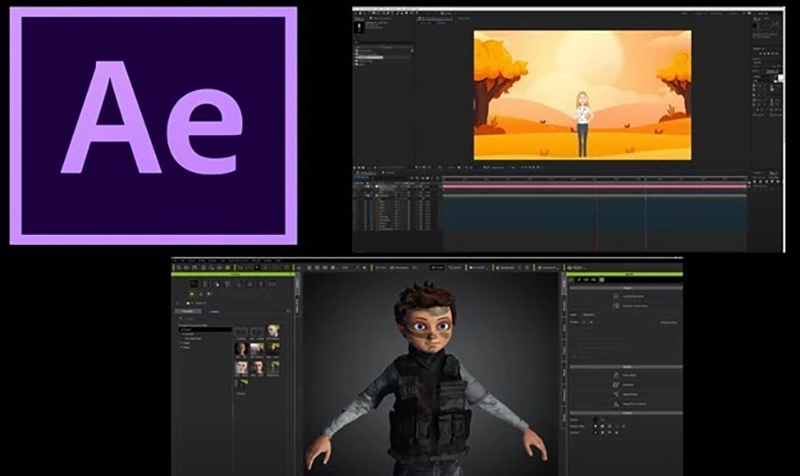Open the white fill color swatch in After Effects

point(780,78)
